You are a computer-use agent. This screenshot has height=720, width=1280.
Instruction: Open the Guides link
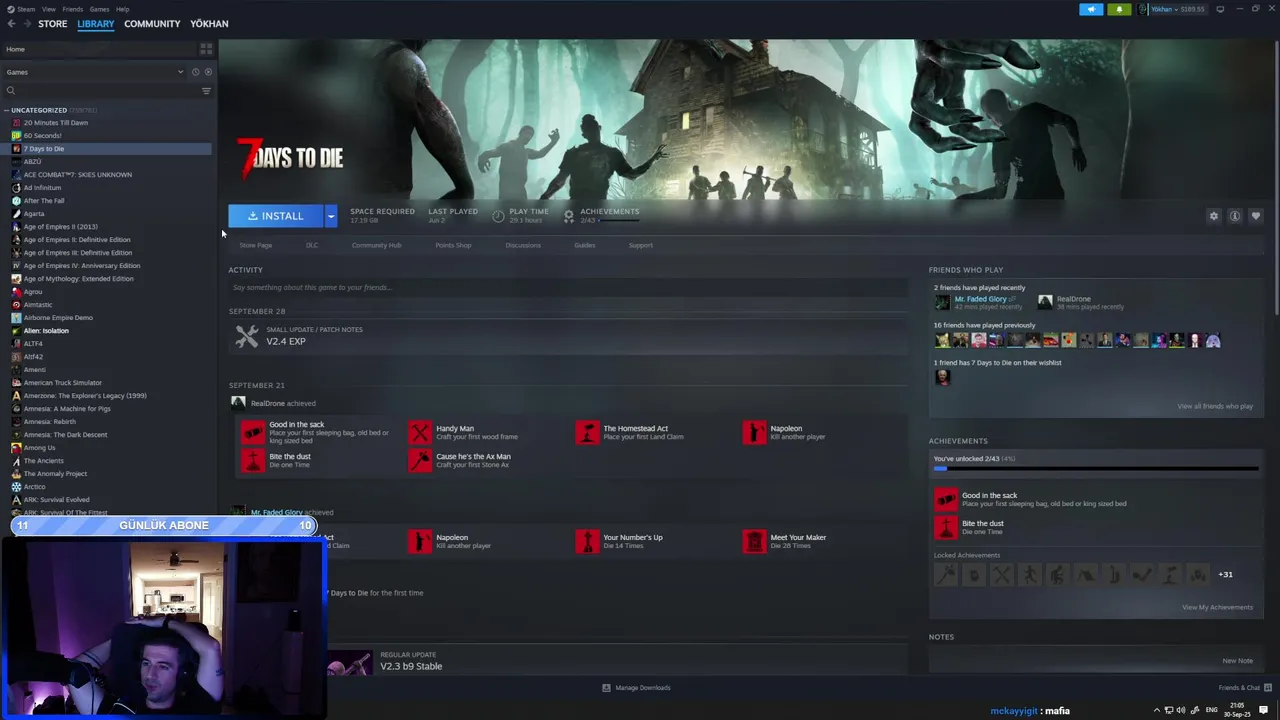585,245
